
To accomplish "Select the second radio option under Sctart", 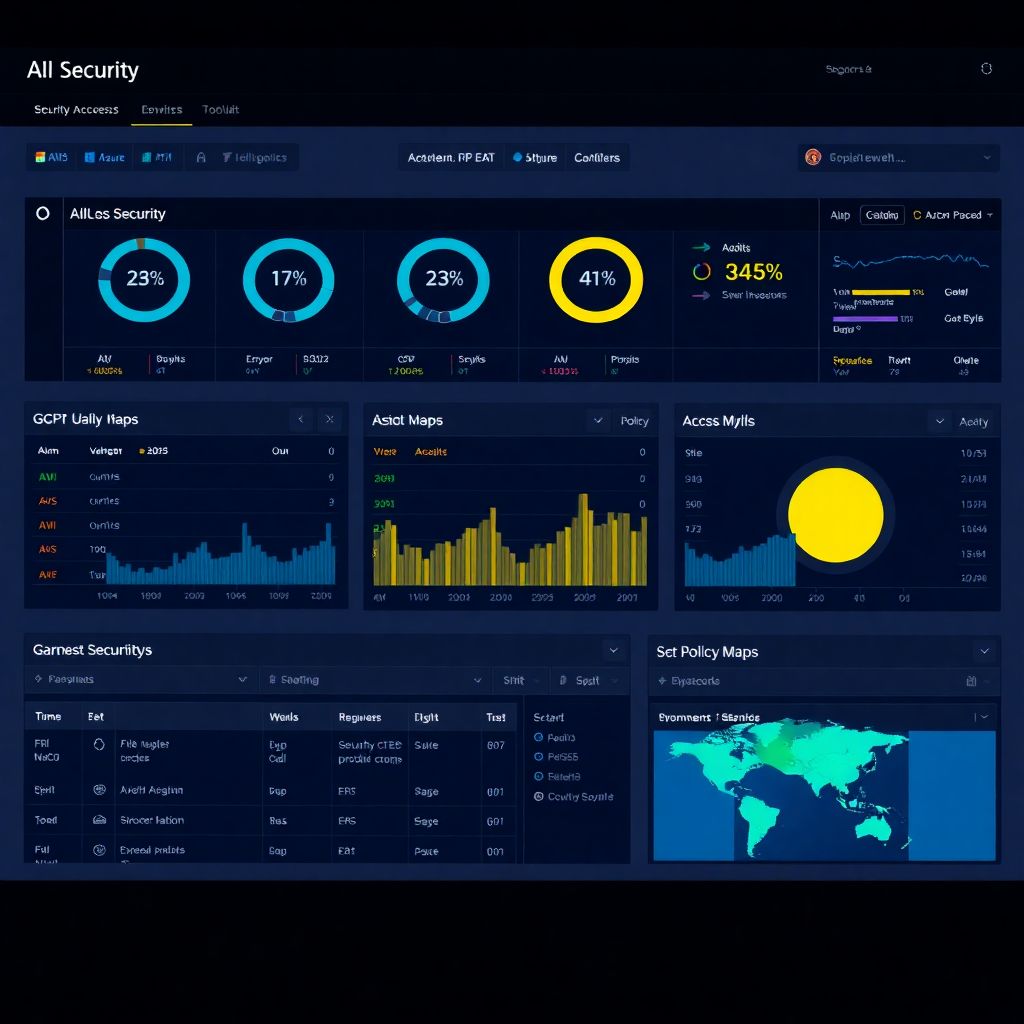I will tap(539, 757).
